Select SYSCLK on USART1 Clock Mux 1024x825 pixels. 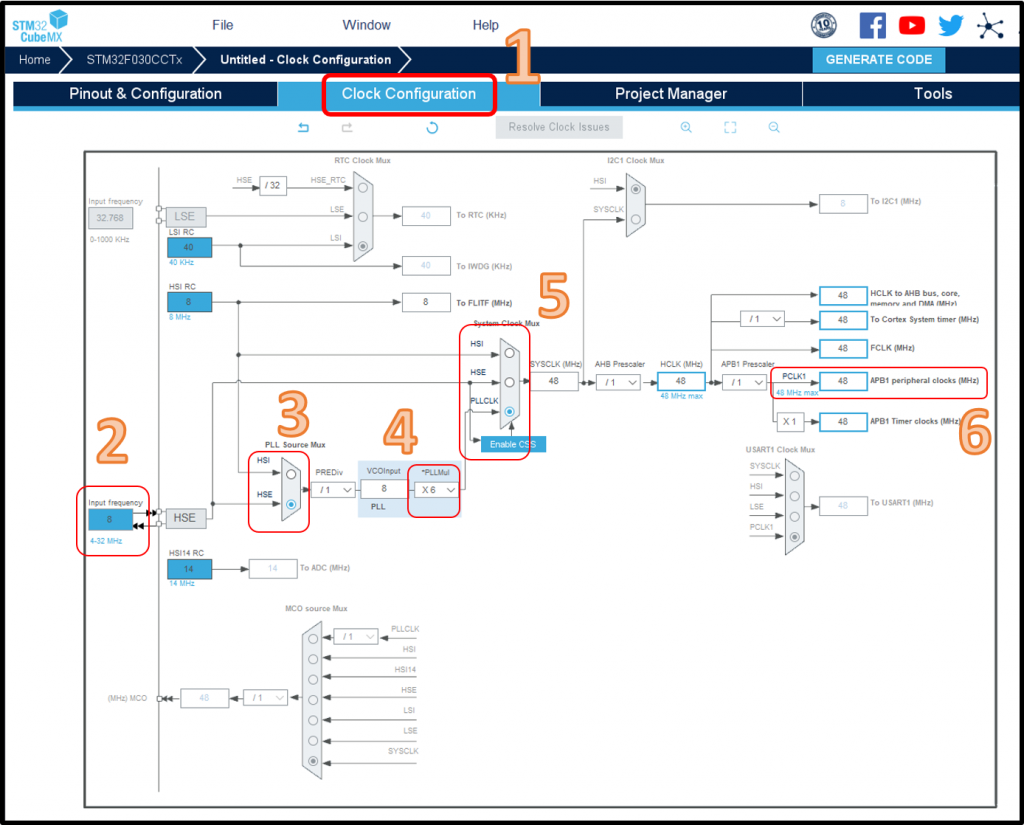point(795,476)
